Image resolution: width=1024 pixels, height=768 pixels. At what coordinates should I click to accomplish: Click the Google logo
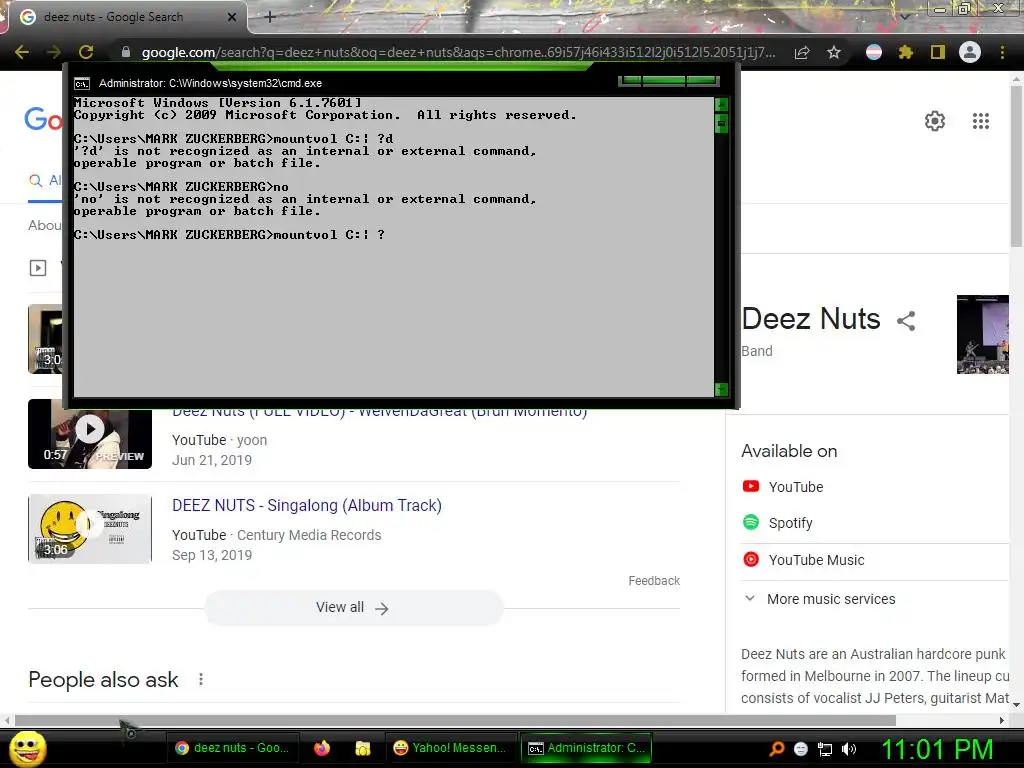pyautogui.click(x=44, y=120)
